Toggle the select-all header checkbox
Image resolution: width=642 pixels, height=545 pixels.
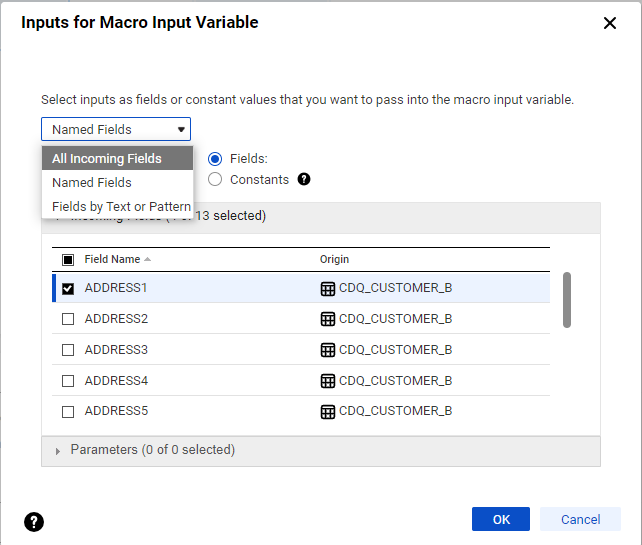click(68, 259)
